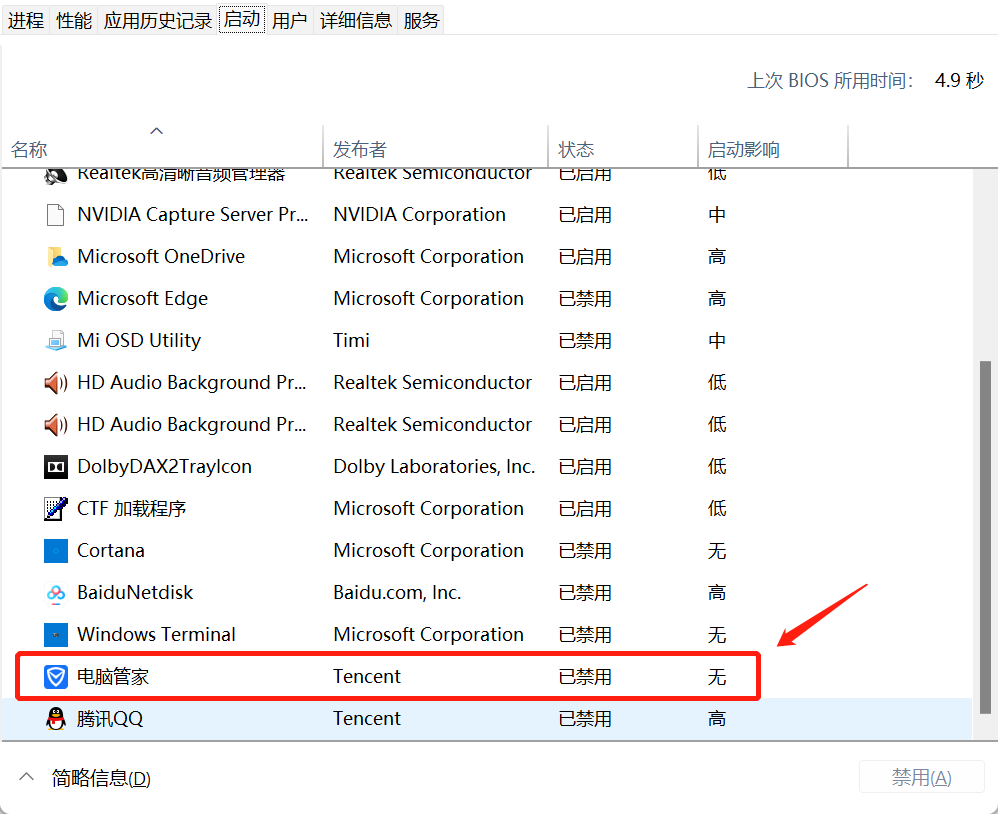
Task: Click startup impact 无 in 电脑管家 row
Action: click(x=717, y=677)
